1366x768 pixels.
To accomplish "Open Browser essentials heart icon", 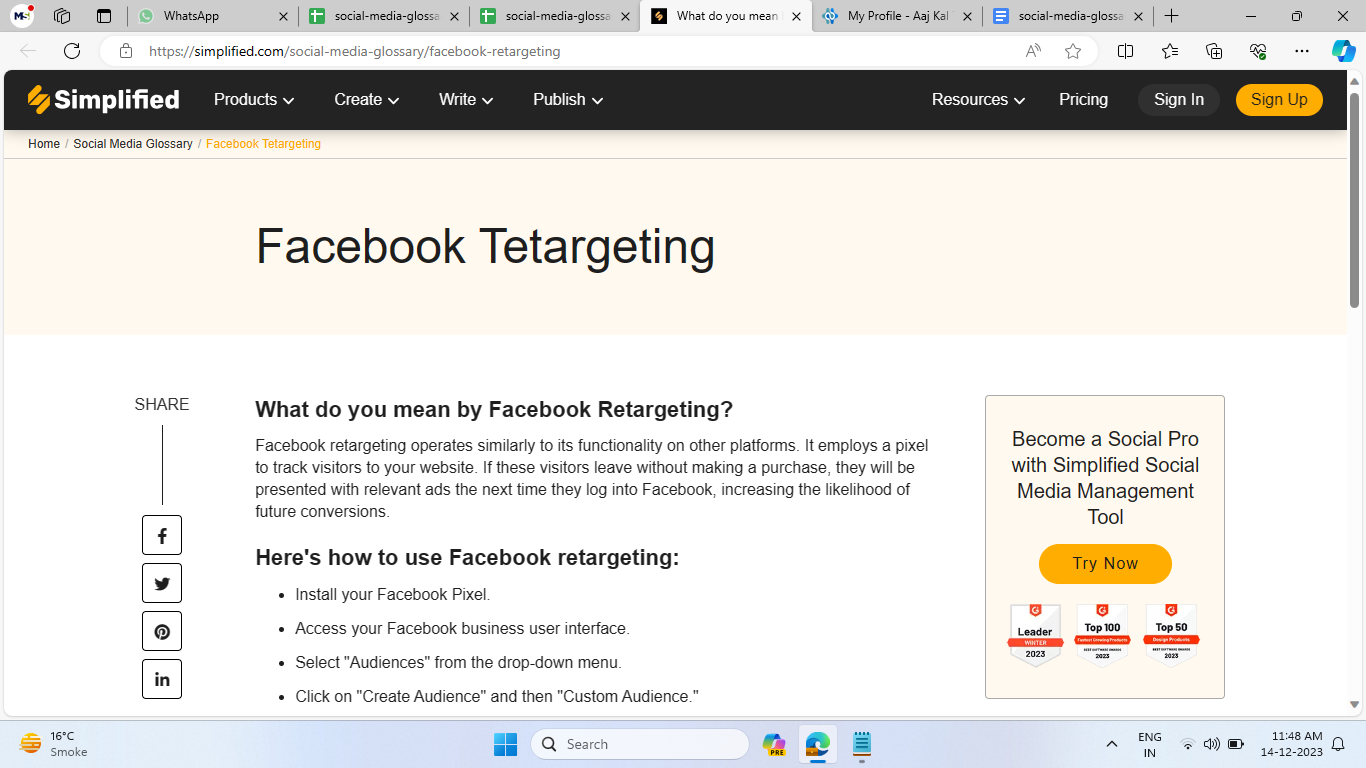I will tap(1258, 51).
